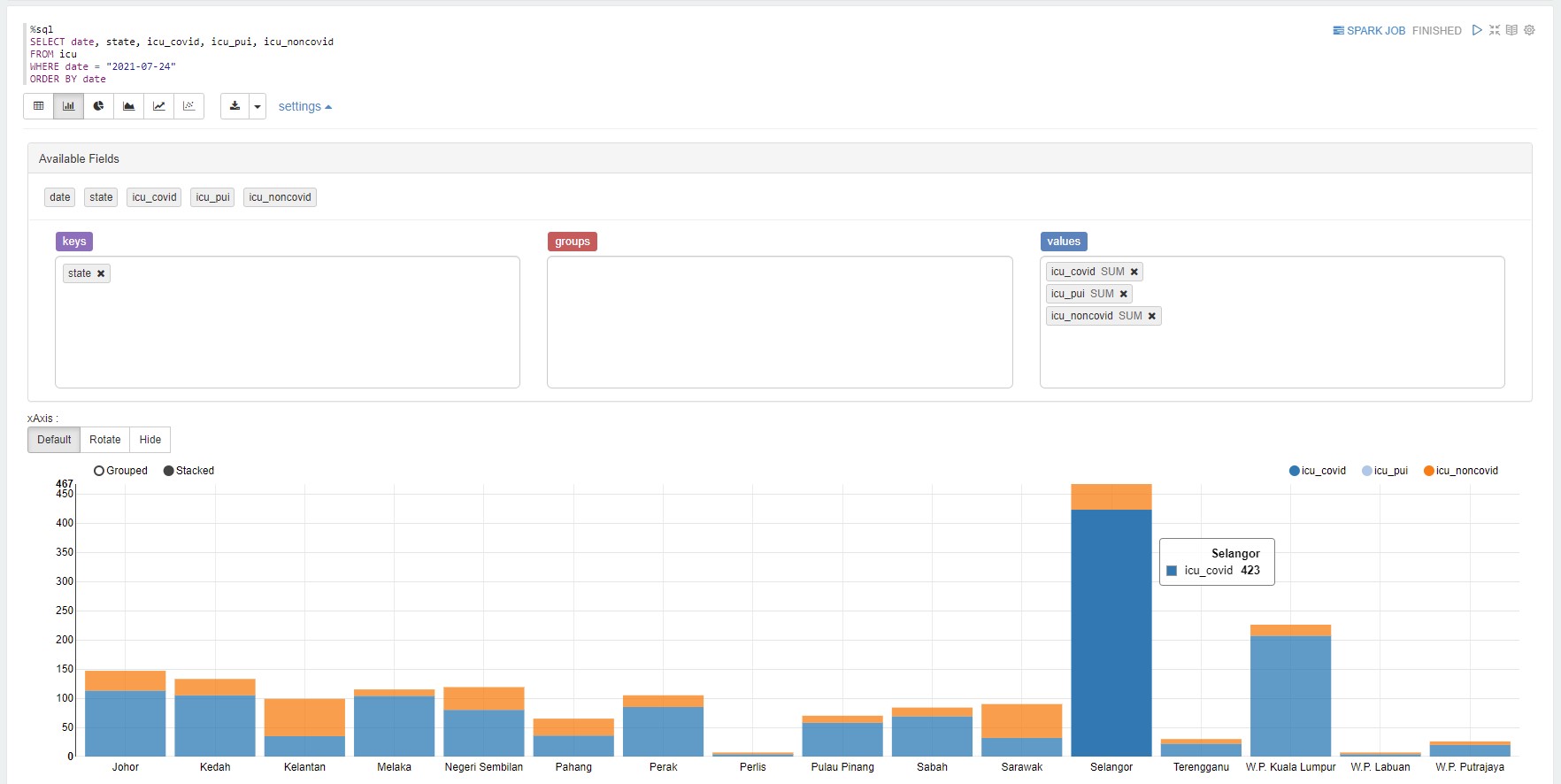Collapse the chart settings panel
This screenshot has height=784, width=1561.
click(304, 106)
